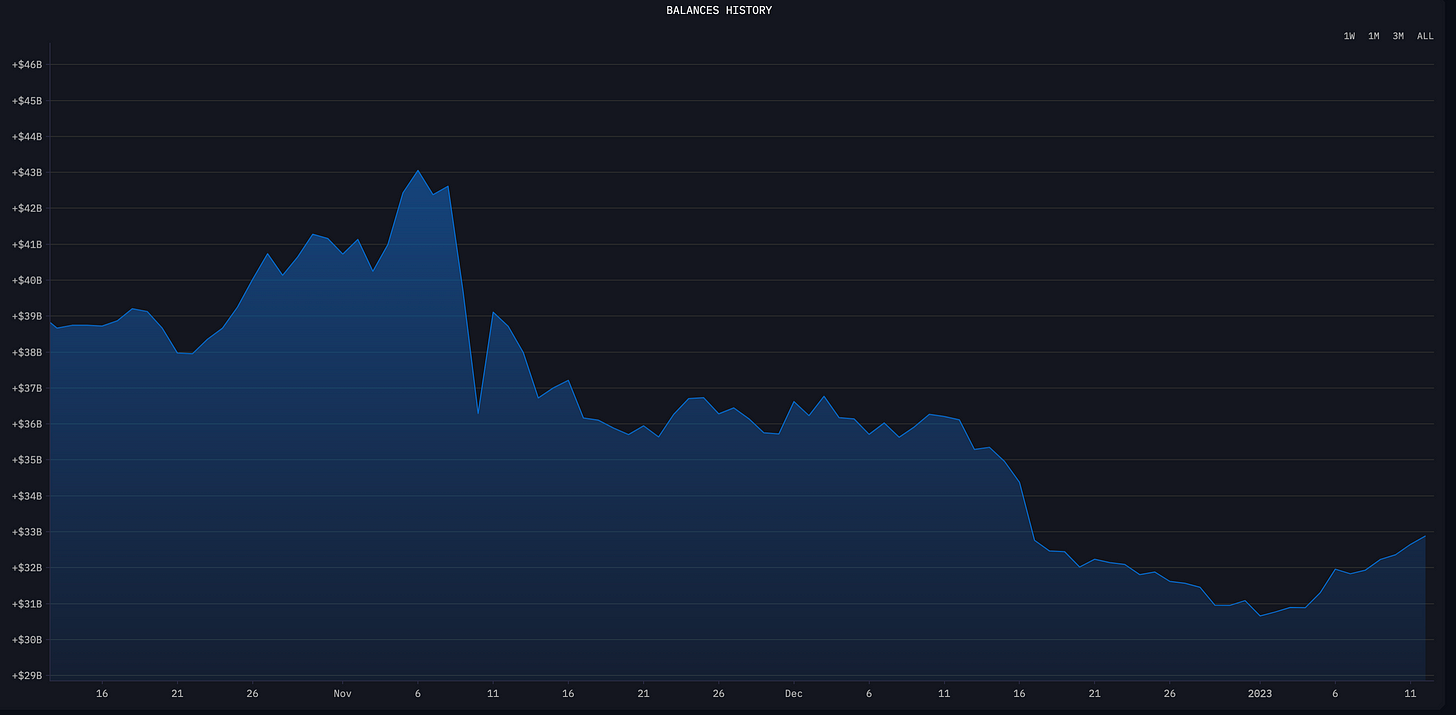The image size is (1456, 715).
Task: Switch chart range to 1W
Action: click(x=1349, y=36)
